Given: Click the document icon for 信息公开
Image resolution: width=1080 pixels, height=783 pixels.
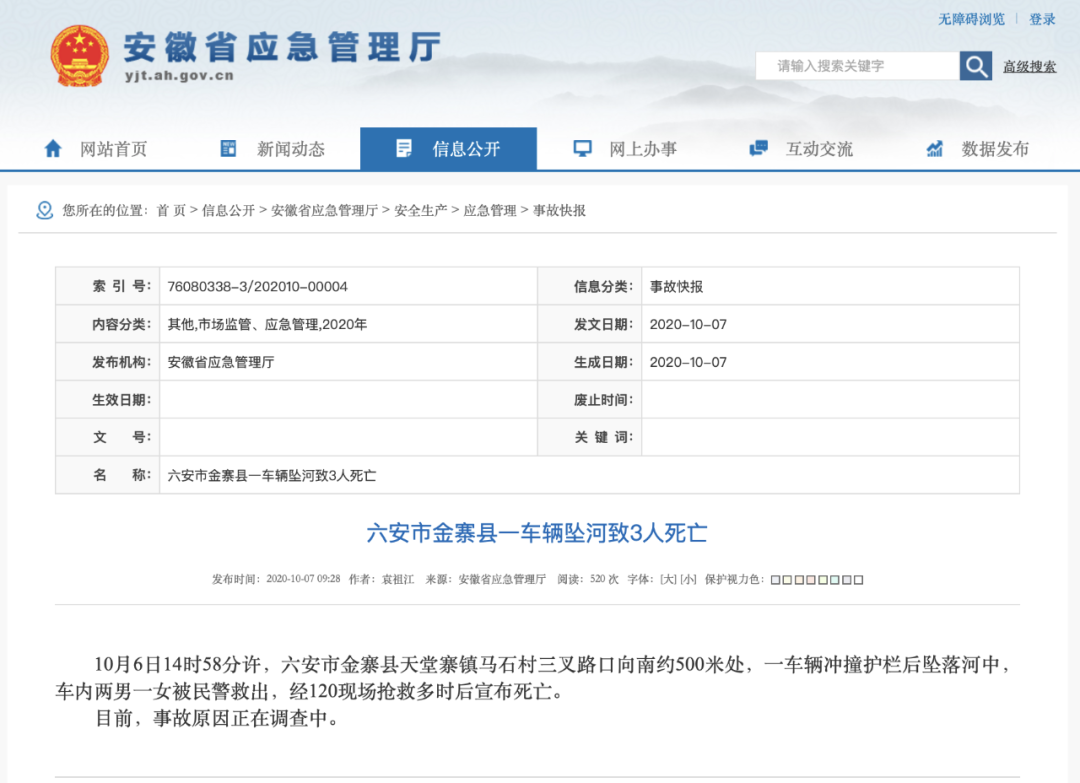Looking at the screenshot, I should click(x=404, y=149).
